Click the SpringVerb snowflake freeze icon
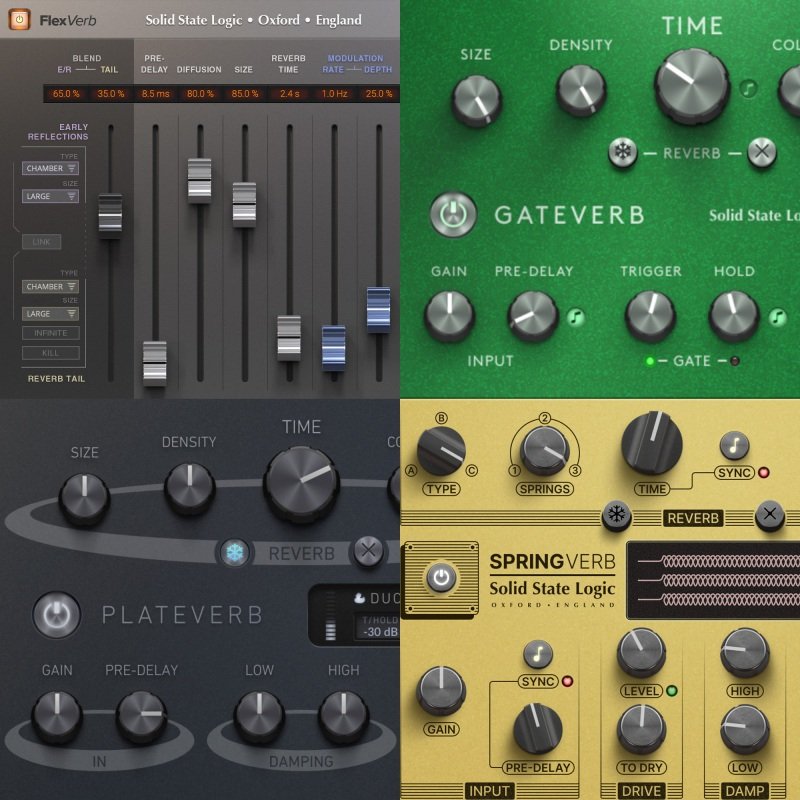This screenshot has height=800, width=800. (x=616, y=515)
